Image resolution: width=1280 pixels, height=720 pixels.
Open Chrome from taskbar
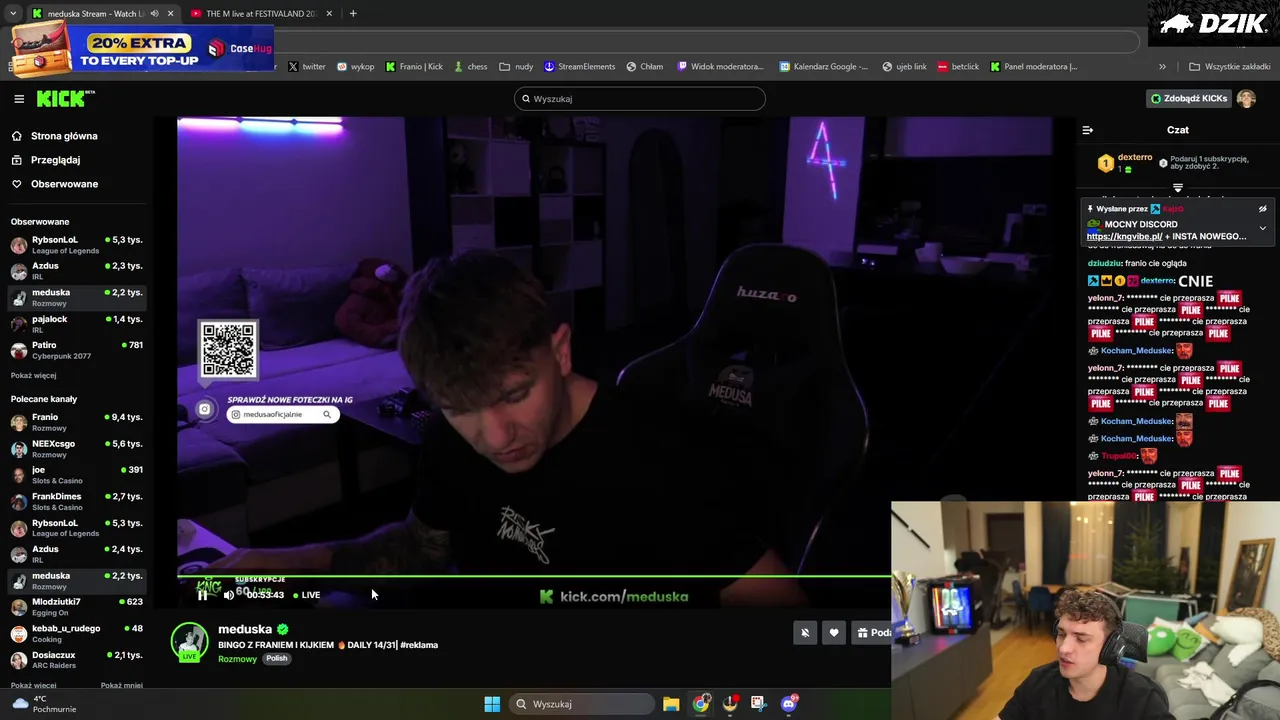[701, 704]
